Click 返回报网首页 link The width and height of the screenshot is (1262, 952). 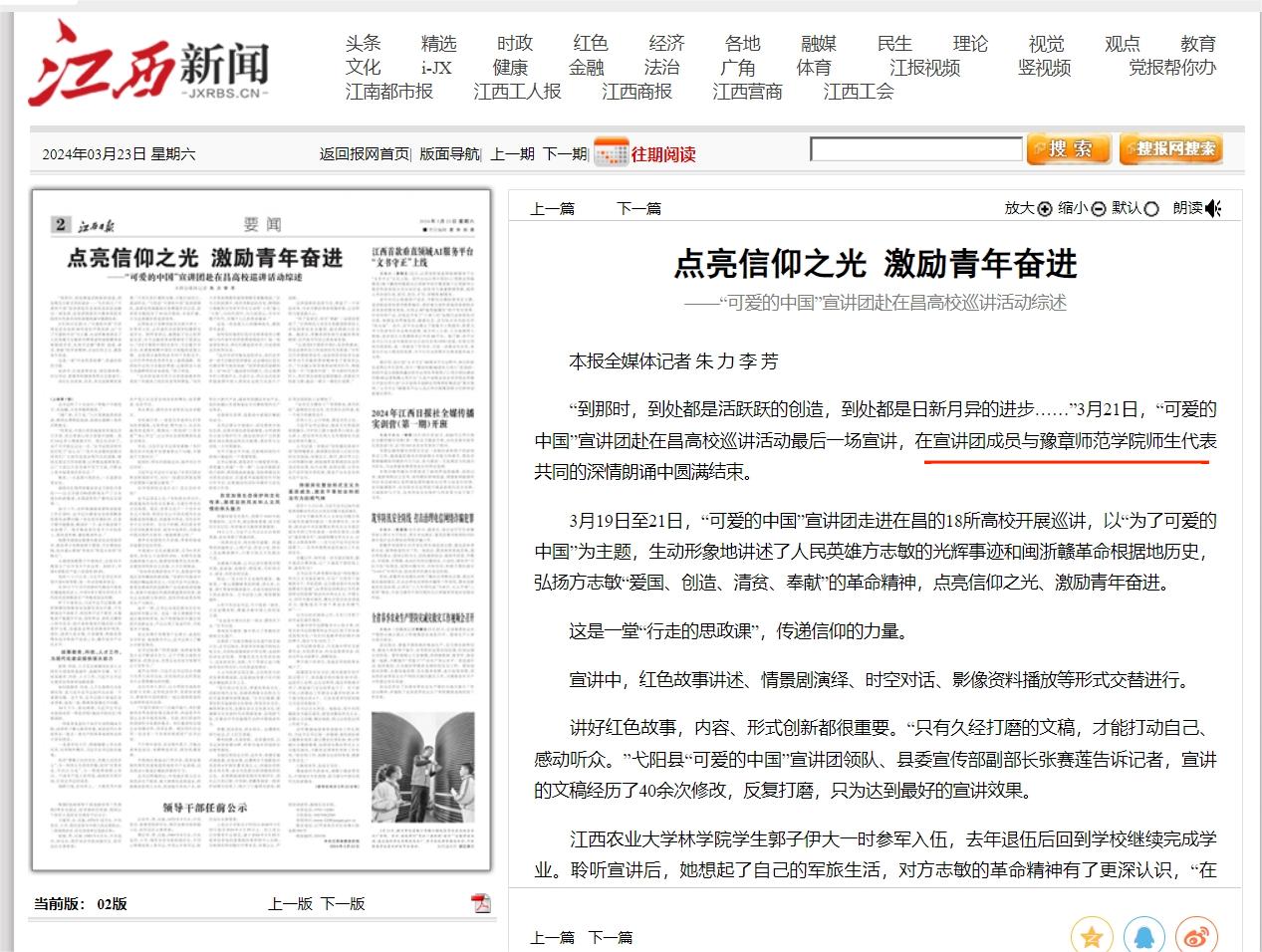point(365,153)
